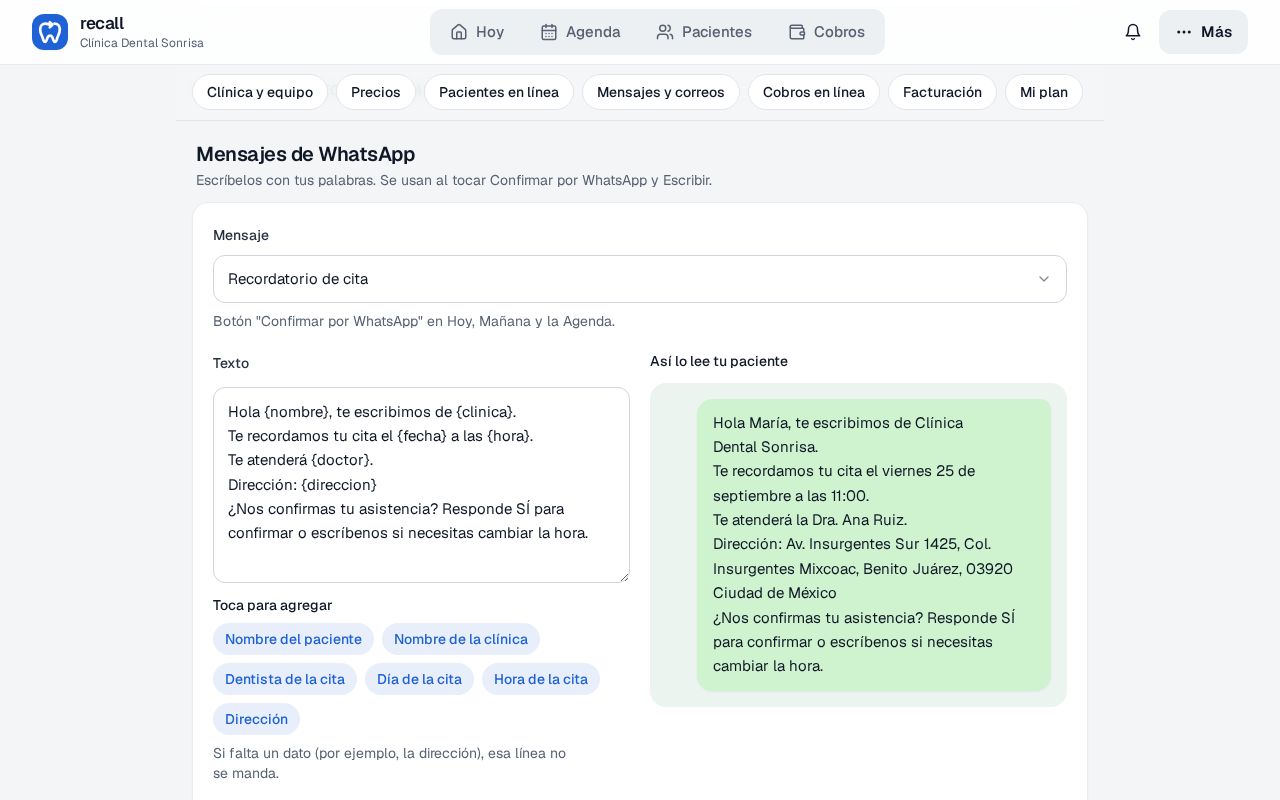Click the Mensajes de WhatsApp heading
Screen dimensions: 1280x800
[x=305, y=154]
